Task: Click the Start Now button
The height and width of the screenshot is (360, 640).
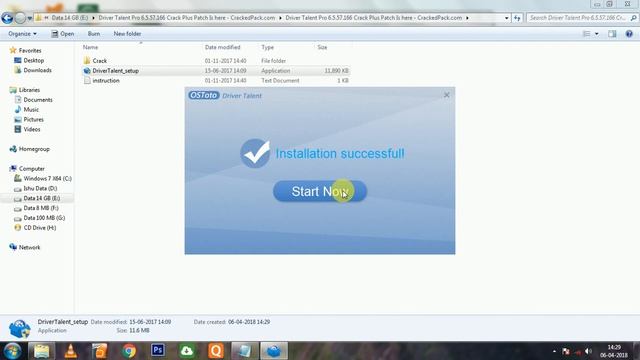Action: point(320,191)
